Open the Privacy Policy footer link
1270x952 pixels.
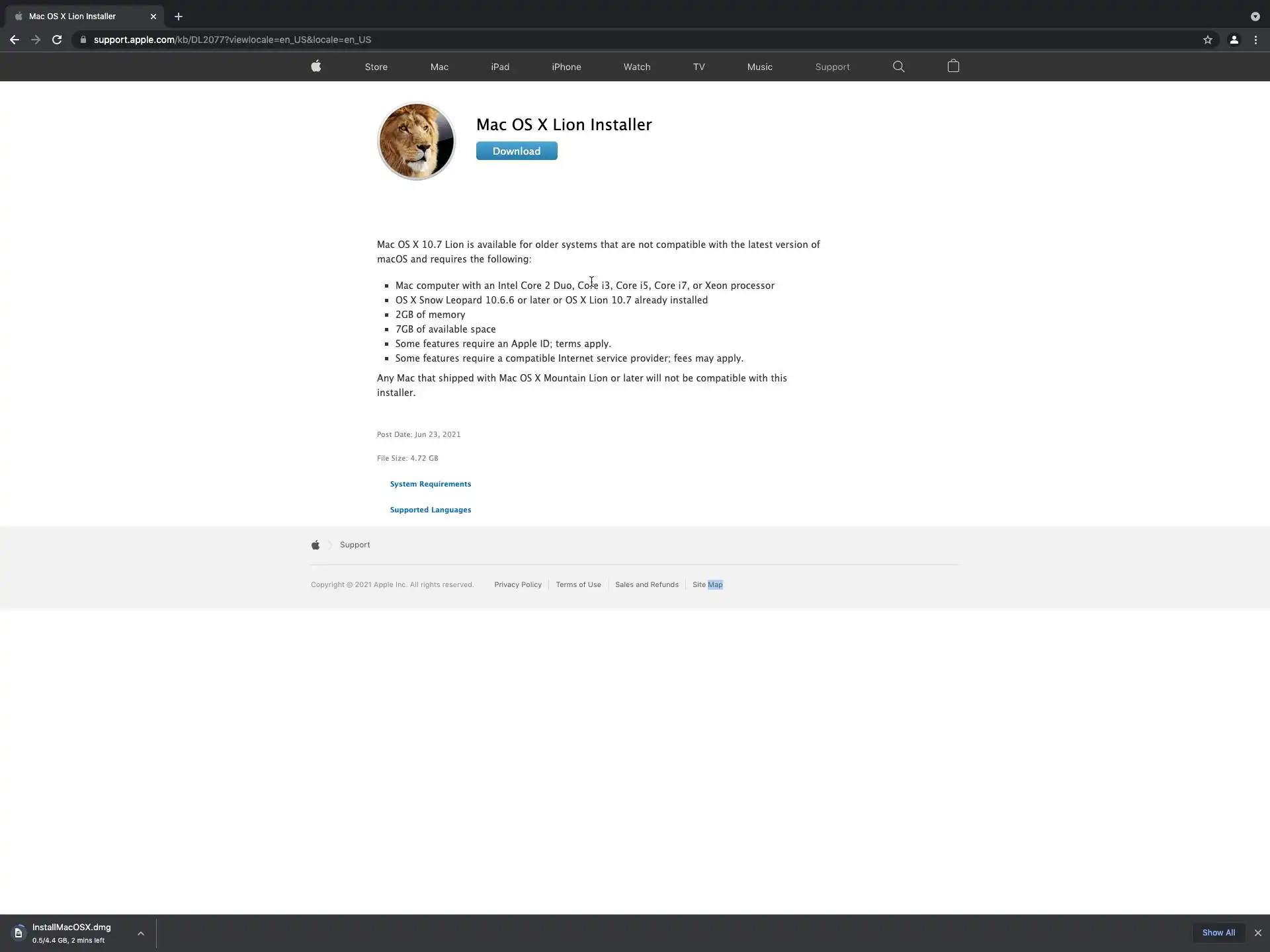(517, 584)
